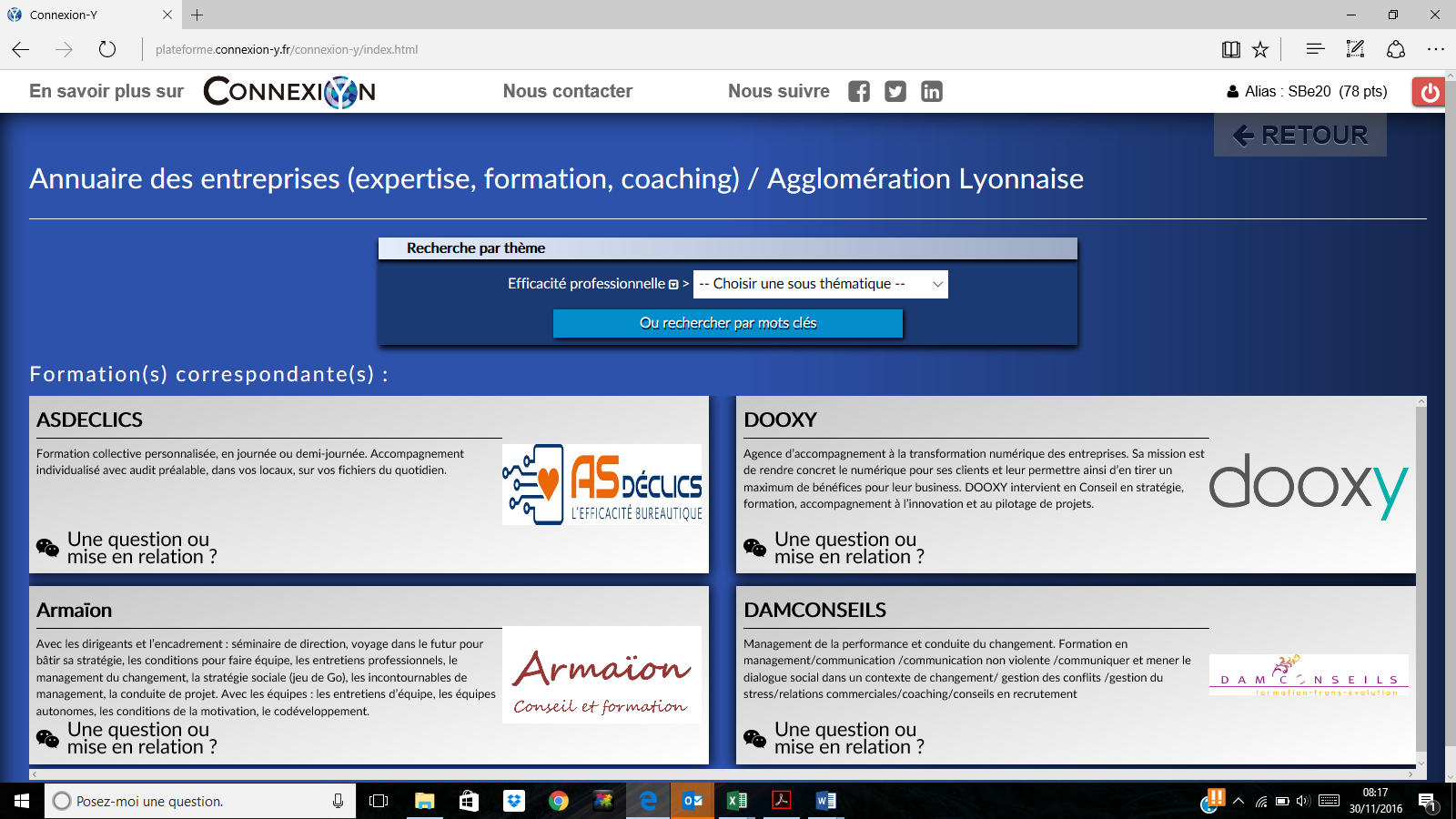Open the browser reading view icon
The image size is (1456, 819).
1230,49
